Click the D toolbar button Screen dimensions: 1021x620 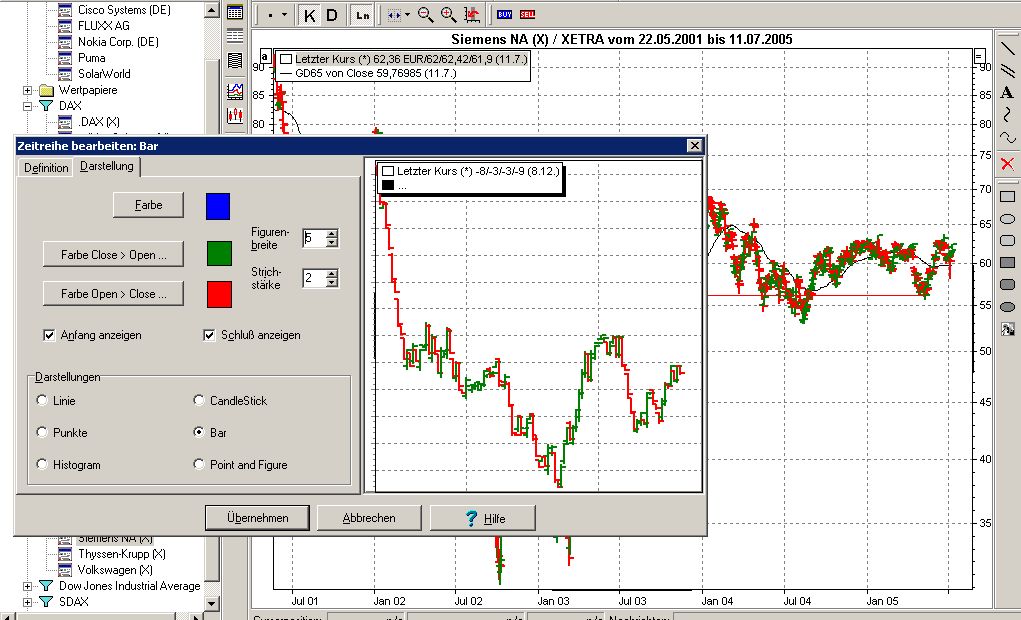point(331,15)
